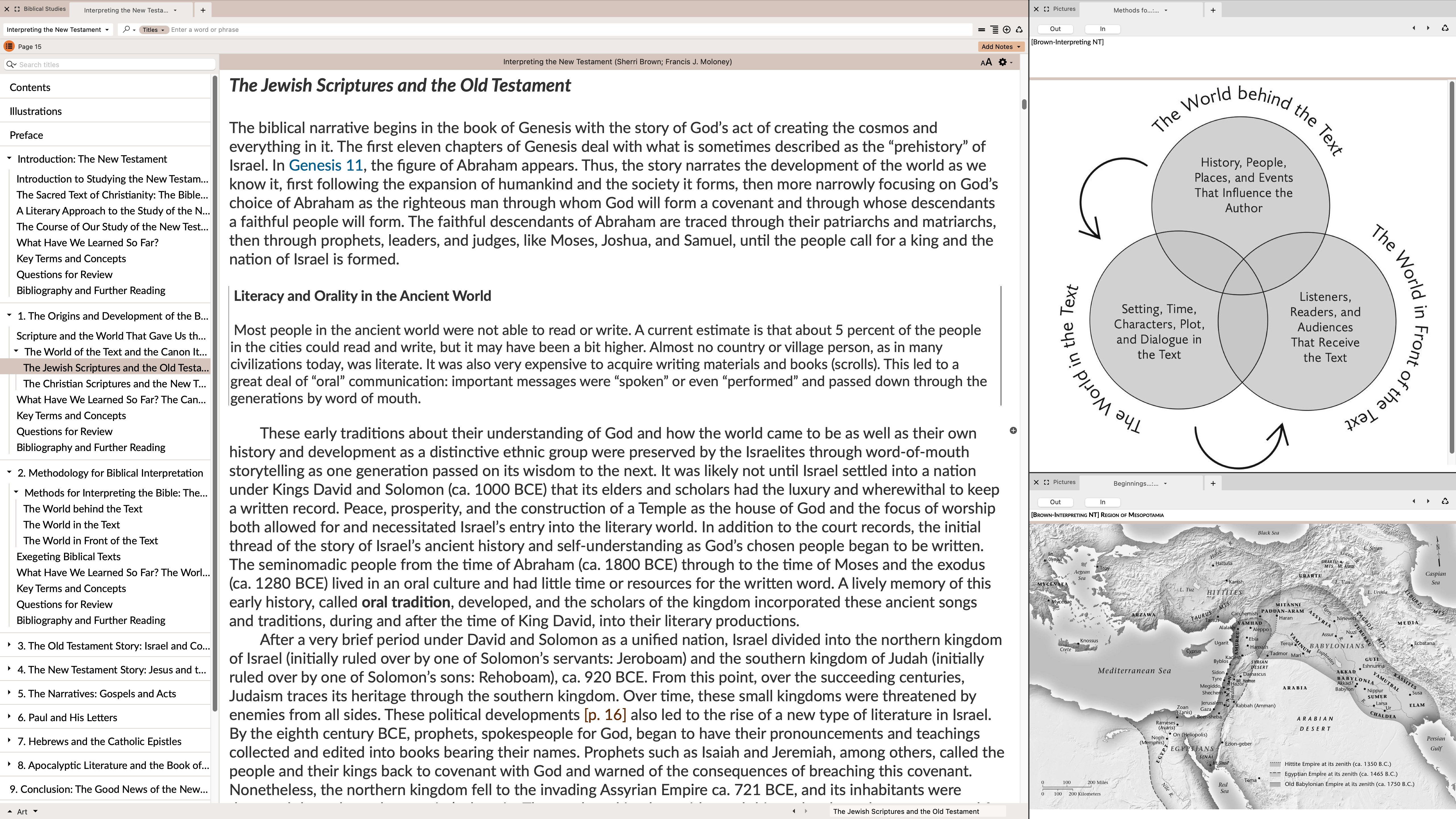This screenshot has height=819, width=1456.
Task: Expand 8. Apocalyptic Literature chapter
Action: pos(9,764)
